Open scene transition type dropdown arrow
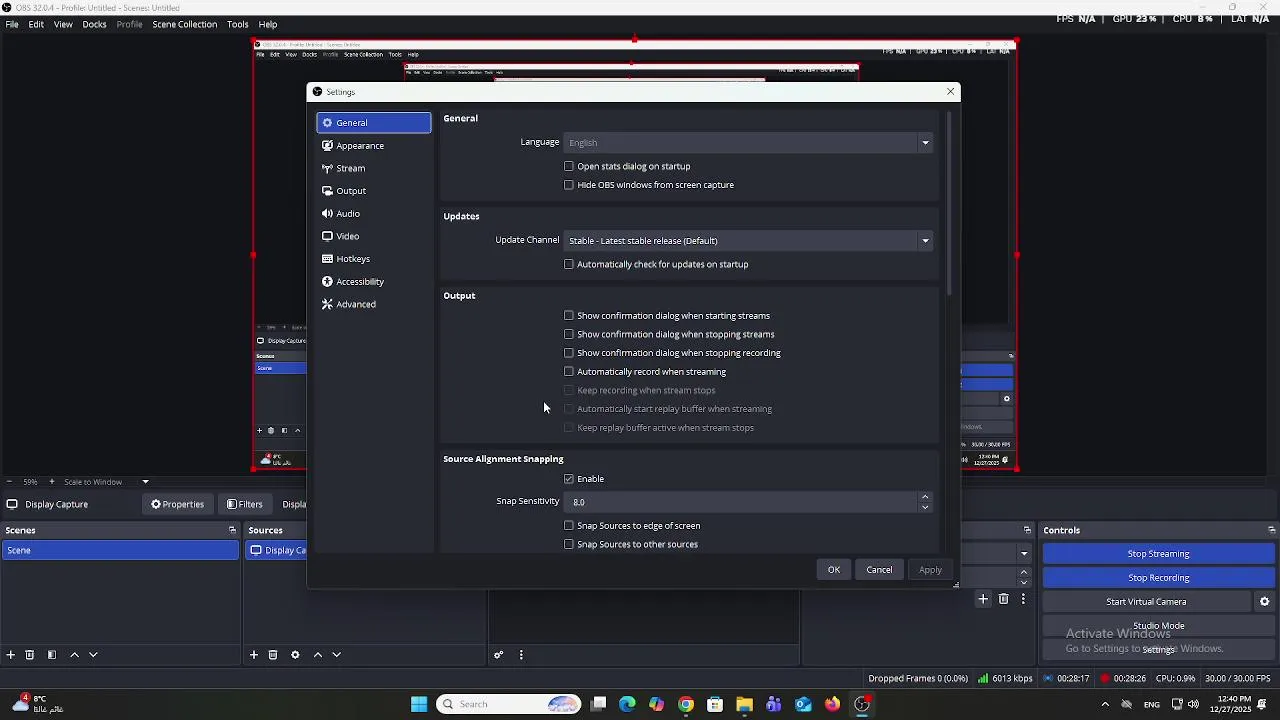The image size is (1280, 720). pos(1024,554)
